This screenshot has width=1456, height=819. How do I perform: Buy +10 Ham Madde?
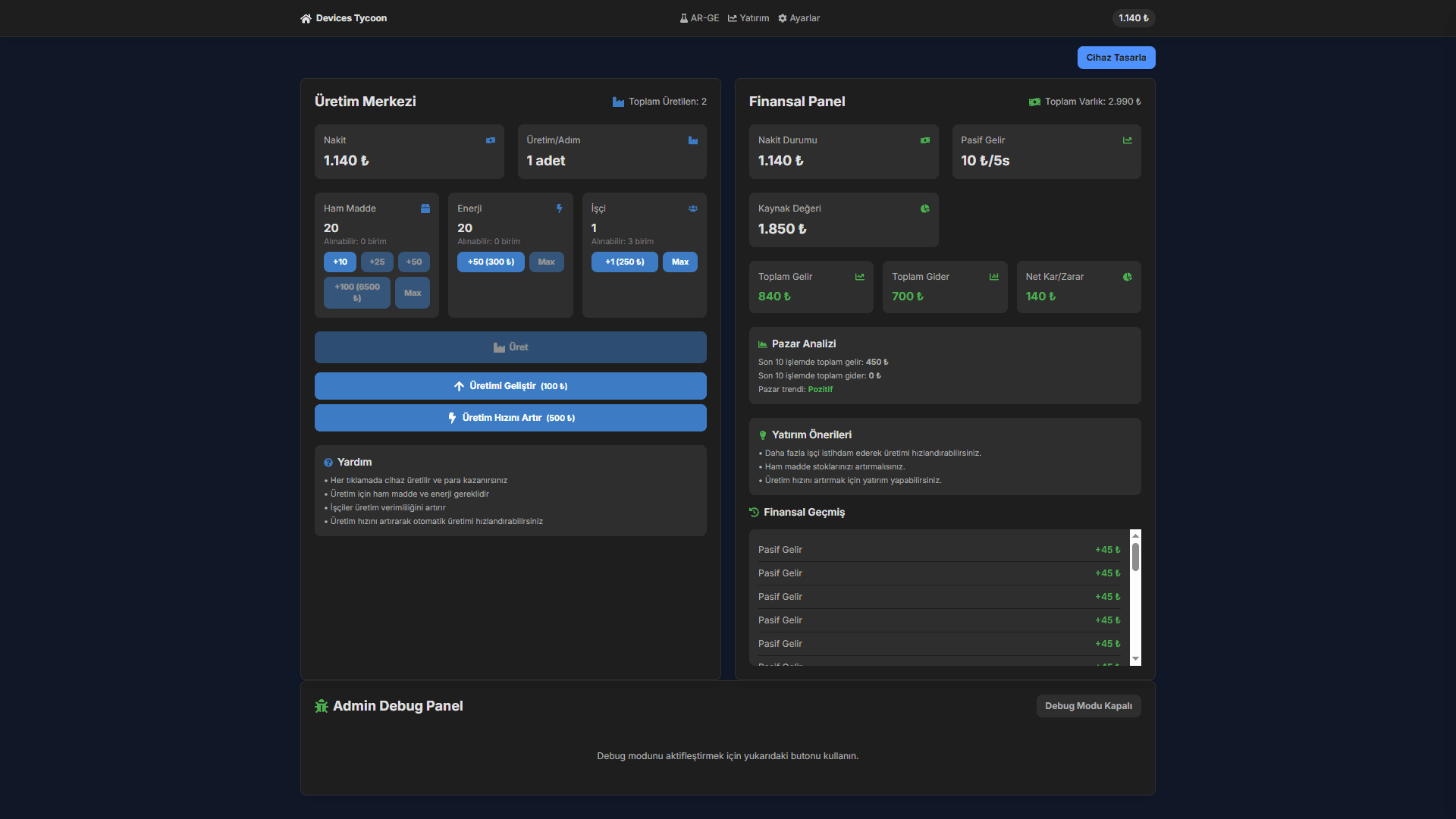click(340, 262)
